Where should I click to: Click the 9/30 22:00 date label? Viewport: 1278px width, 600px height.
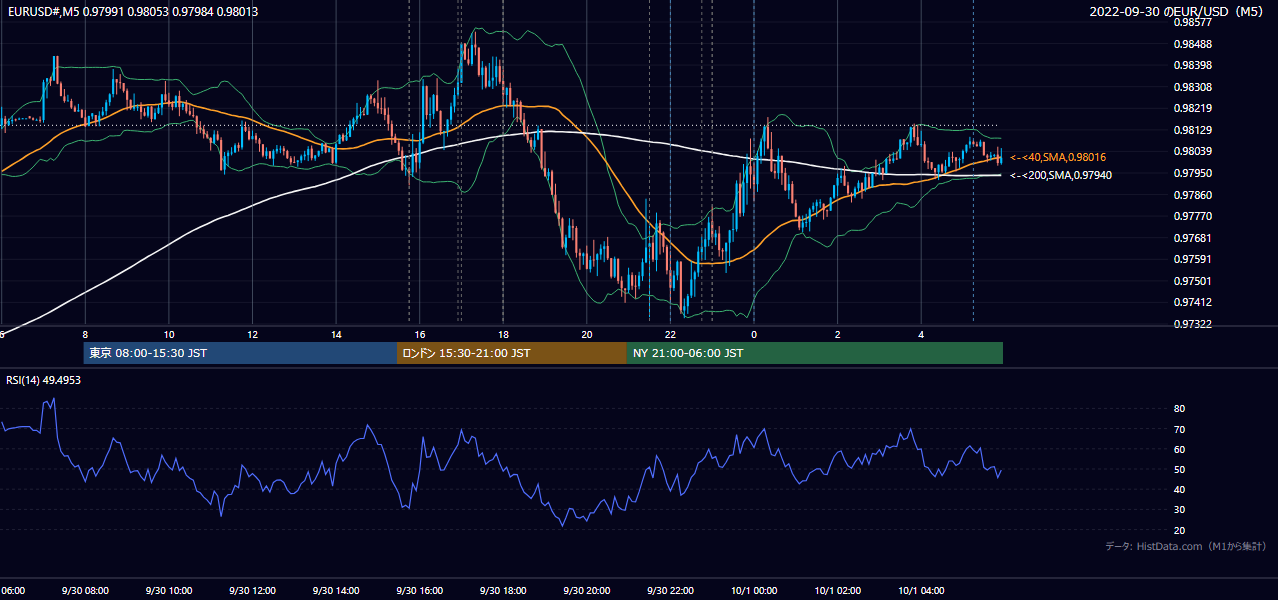tap(670, 591)
